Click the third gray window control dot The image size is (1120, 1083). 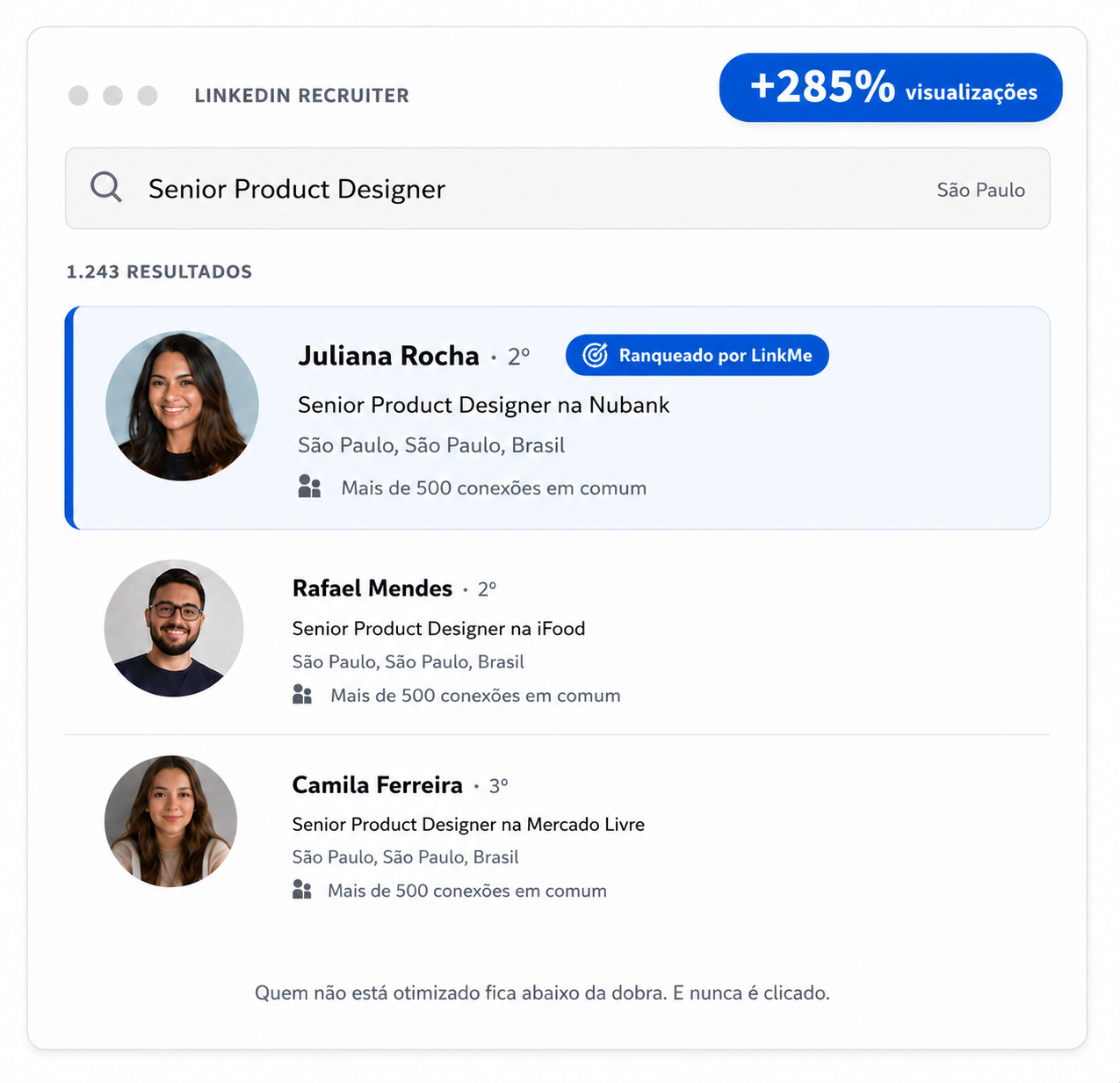[148, 96]
